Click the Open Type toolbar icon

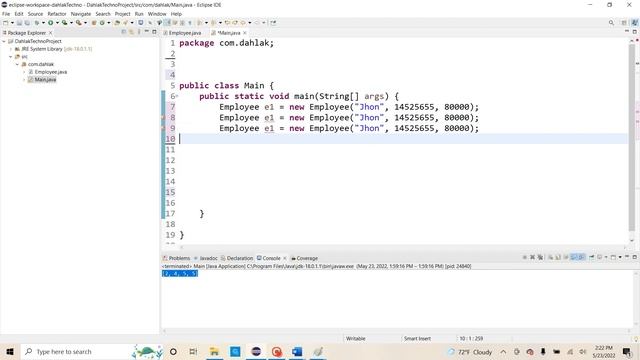tap(117, 23)
